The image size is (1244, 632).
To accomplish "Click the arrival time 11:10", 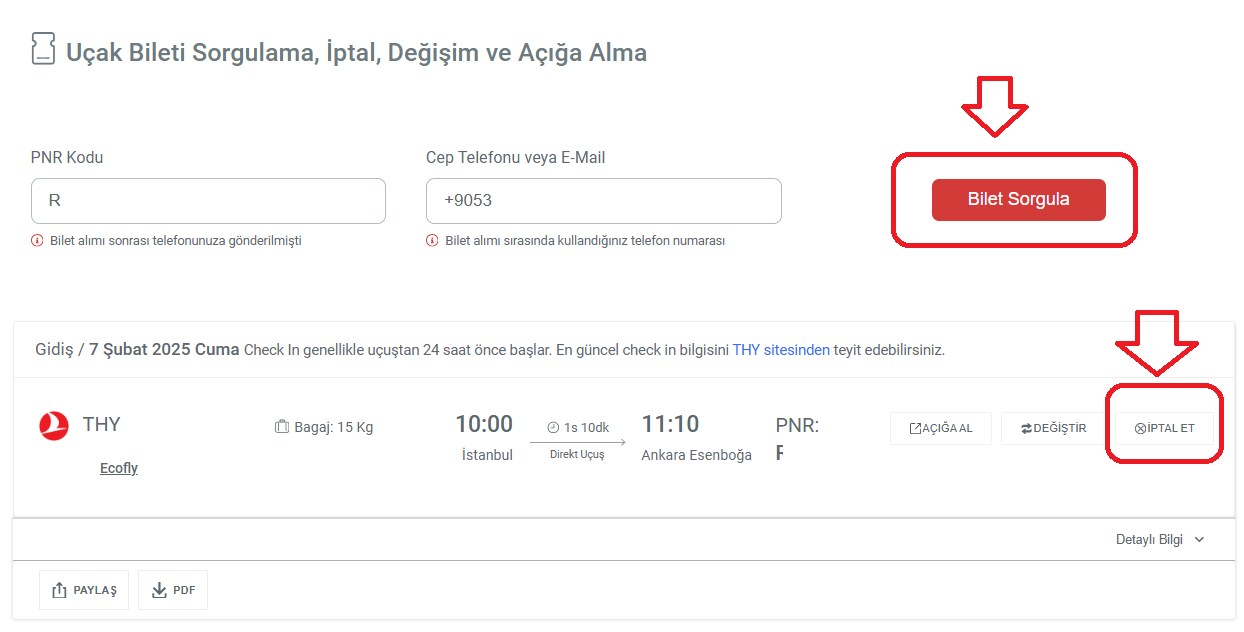I will coord(670,424).
